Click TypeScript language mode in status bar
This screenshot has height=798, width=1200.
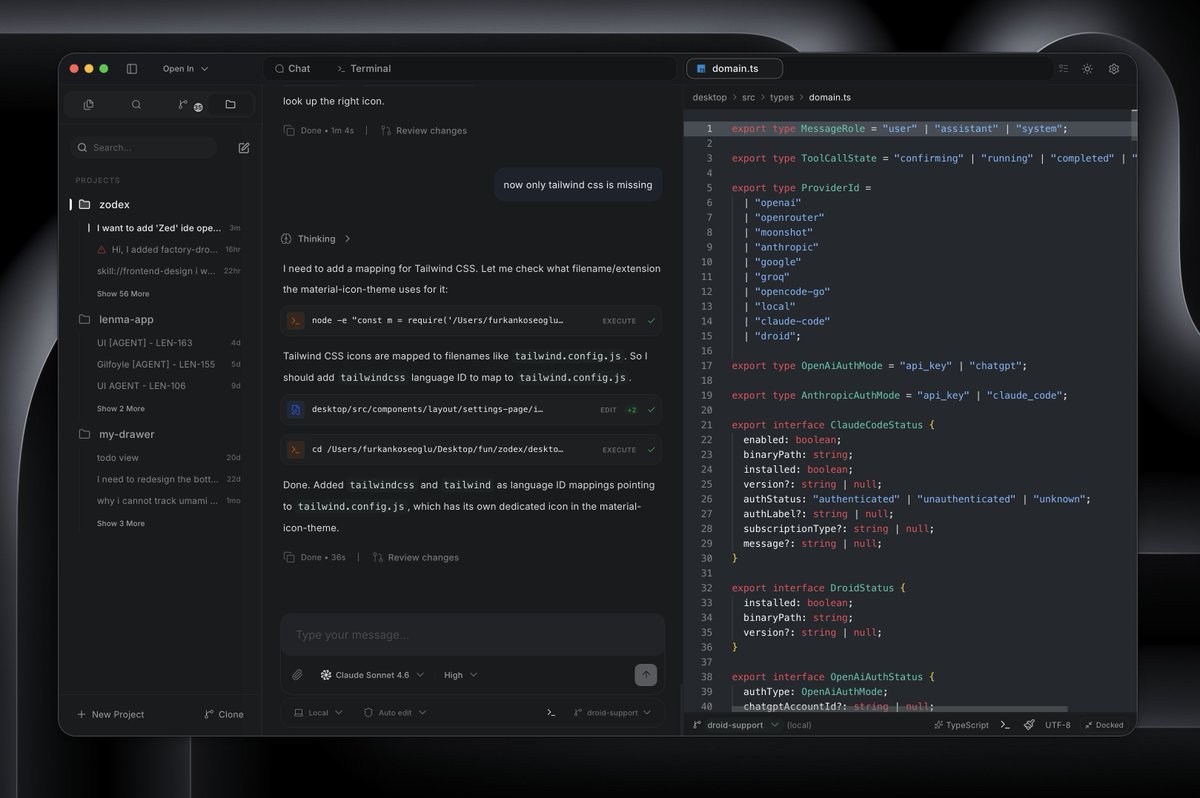(961, 725)
